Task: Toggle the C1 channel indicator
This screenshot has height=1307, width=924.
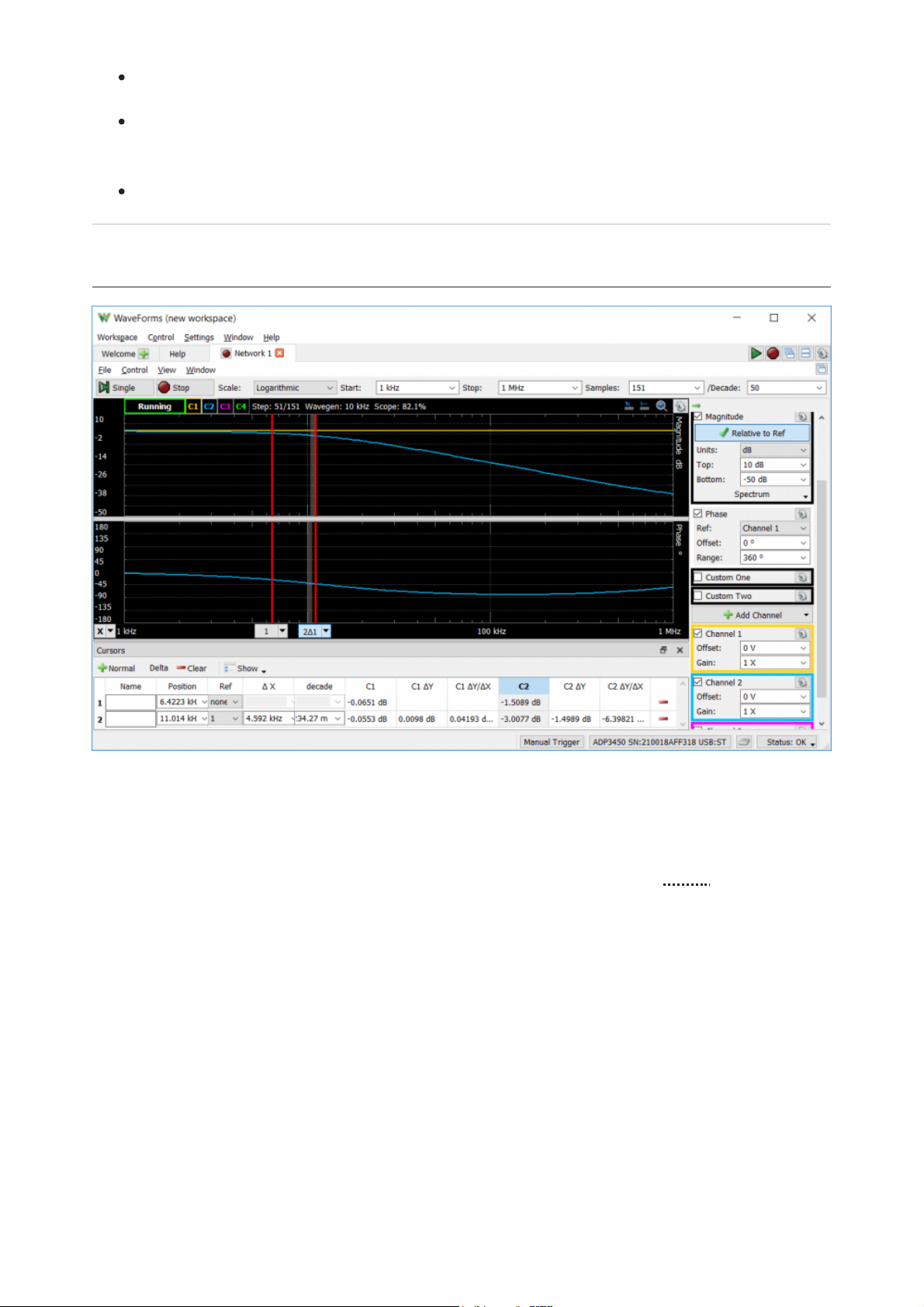Action: tap(193, 406)
